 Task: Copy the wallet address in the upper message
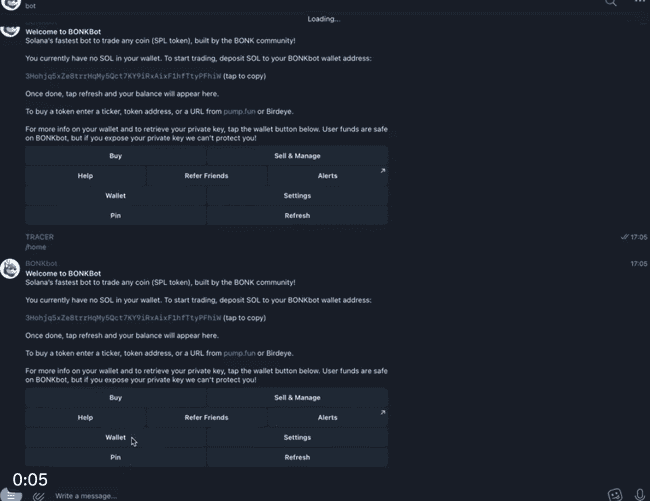tap(123, 76)
